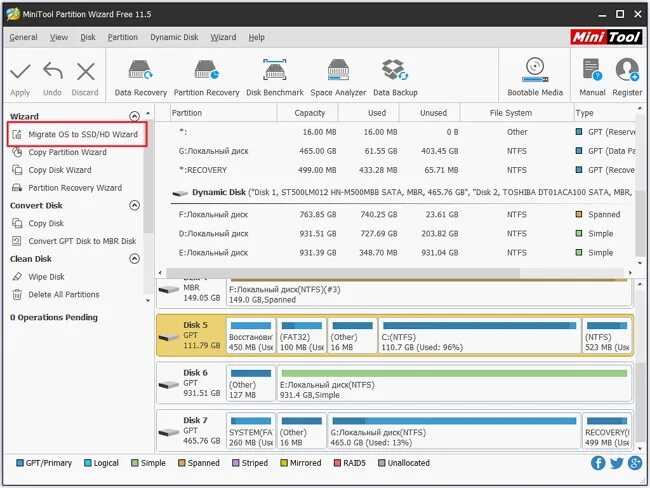
Task: Select C:(NTFS) 110.7 GB partition block
Action: tap(479, 336)
